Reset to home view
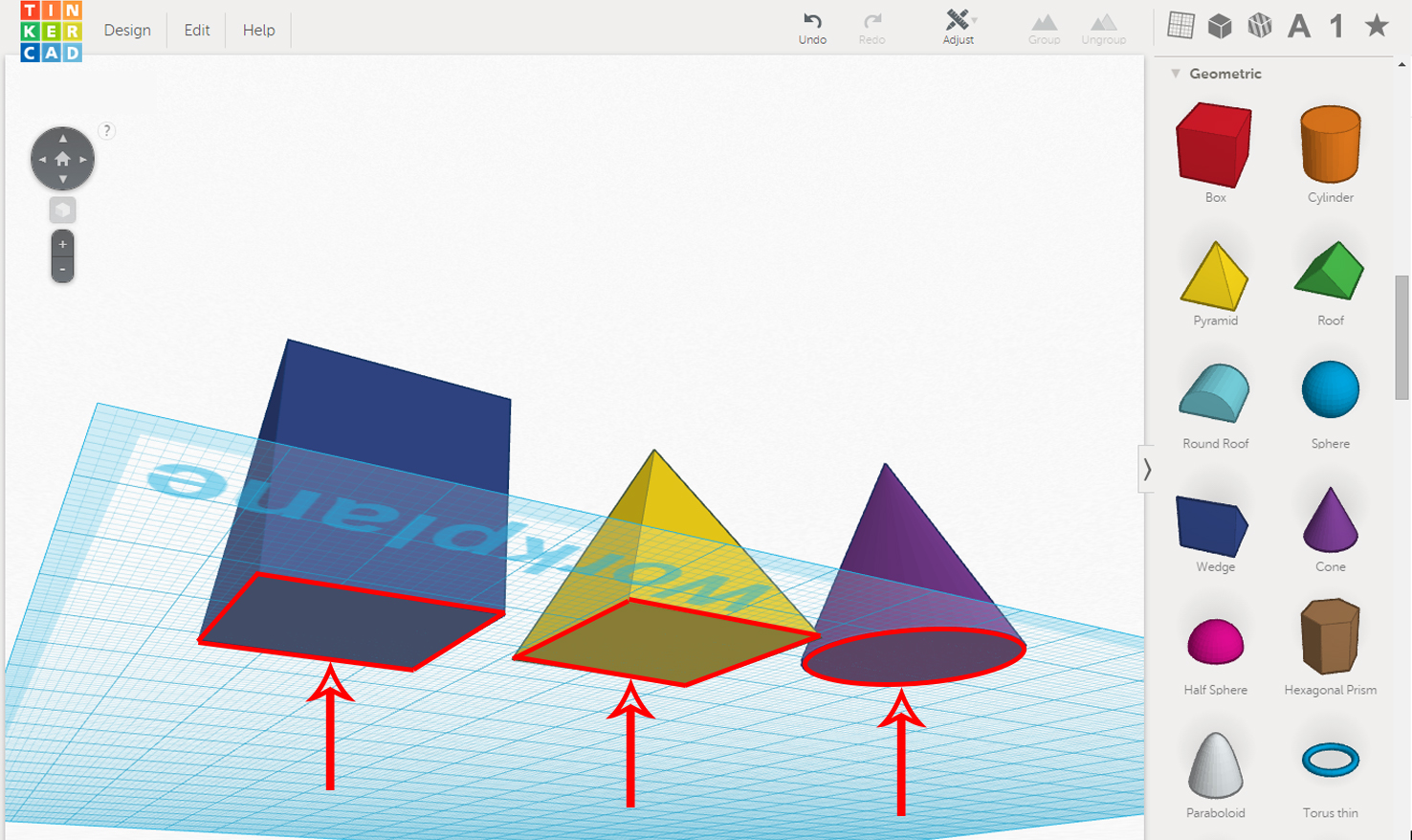The height and width of the screenshot is (840, 1412). pos(63,159)
